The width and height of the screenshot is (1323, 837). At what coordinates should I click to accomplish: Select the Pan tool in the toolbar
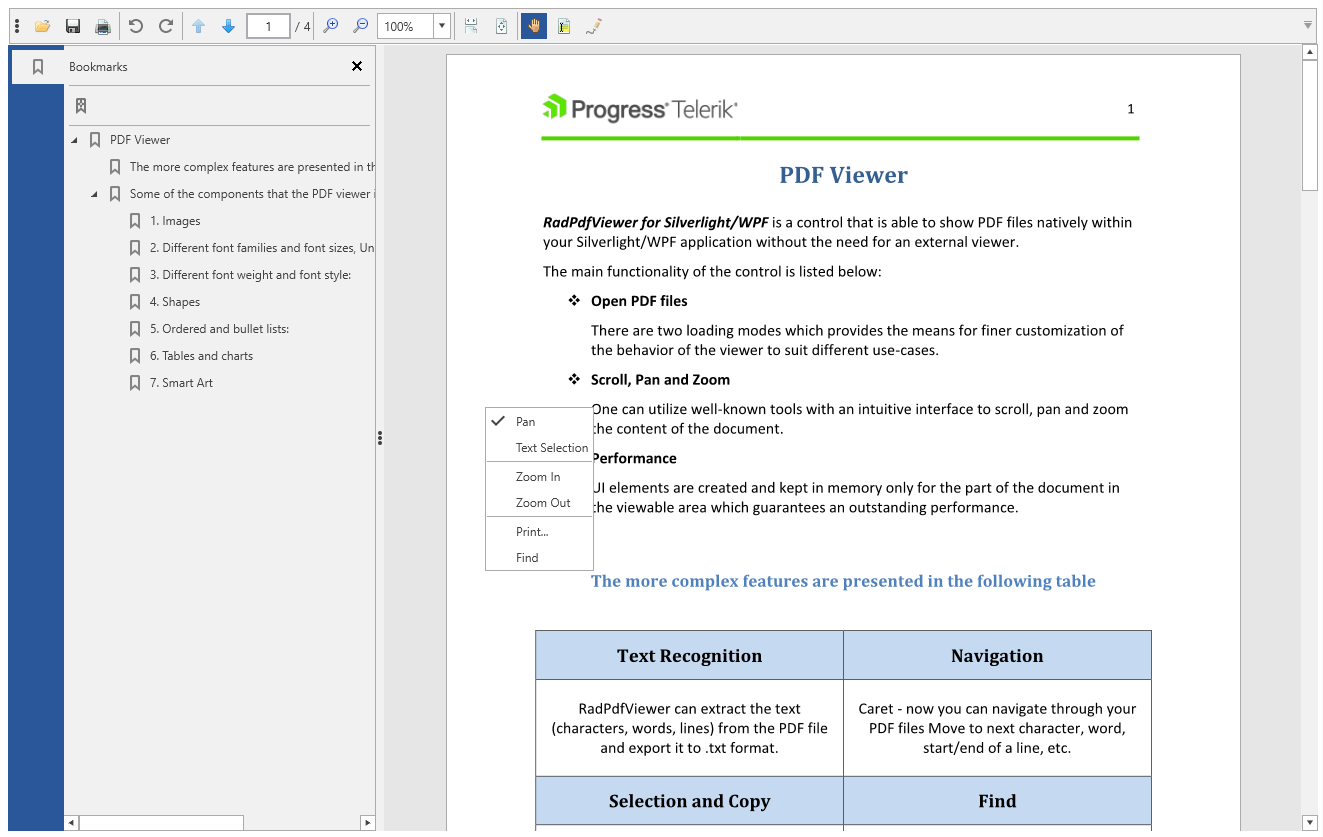click(533, 26)
